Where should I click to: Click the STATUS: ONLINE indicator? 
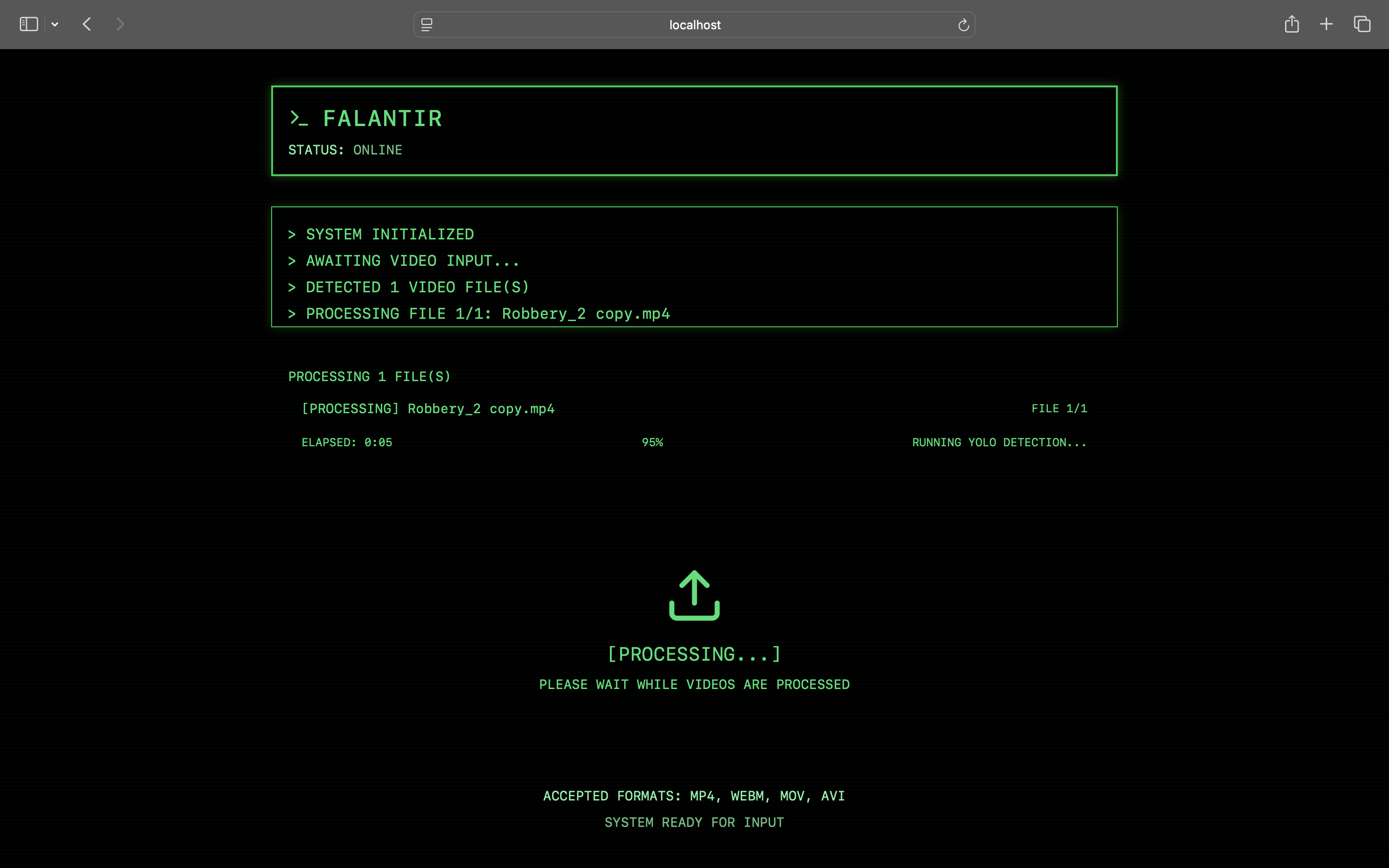click(345, 150)
